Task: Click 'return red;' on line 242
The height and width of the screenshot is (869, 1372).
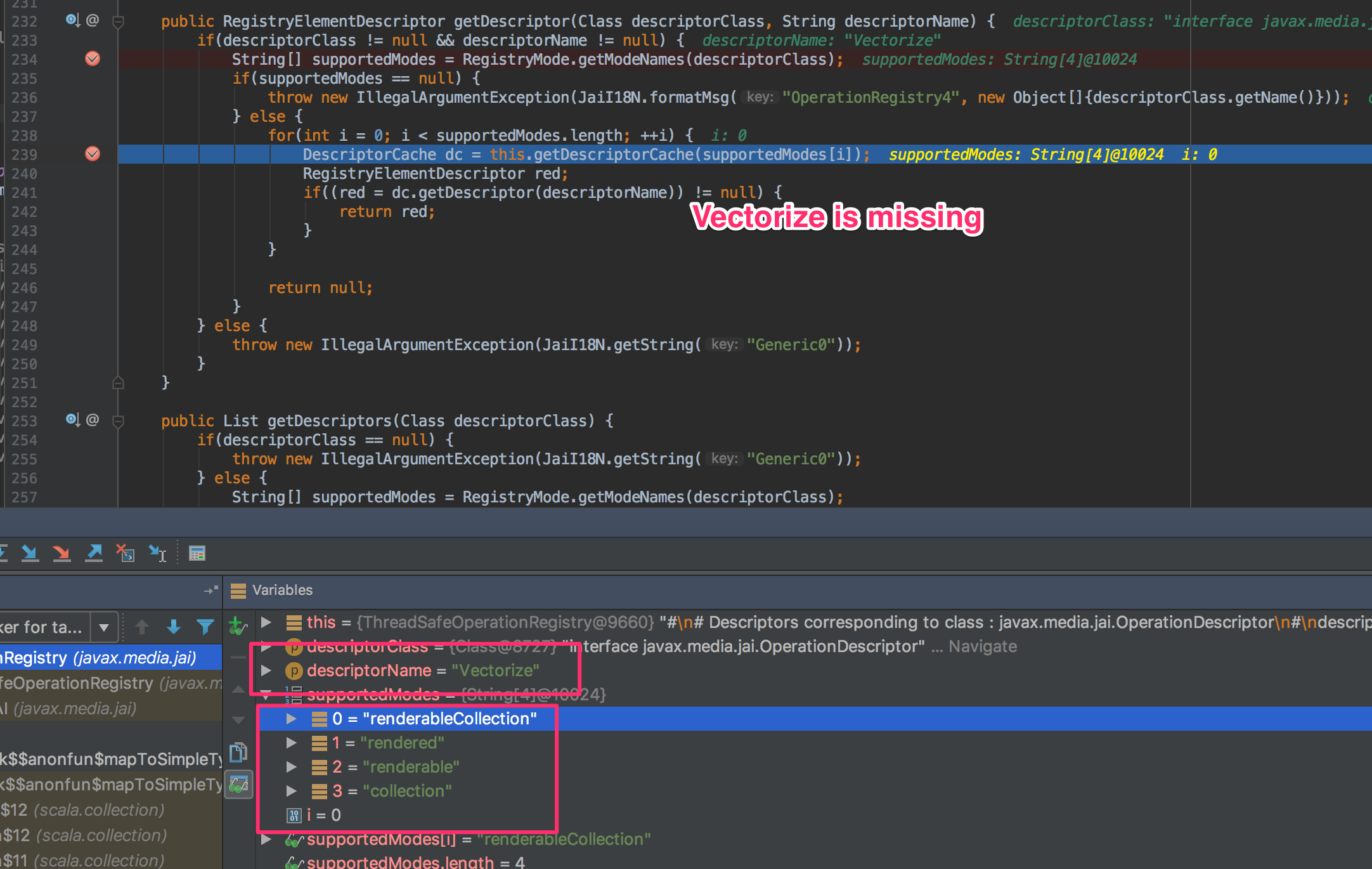Action: (387, 212)
